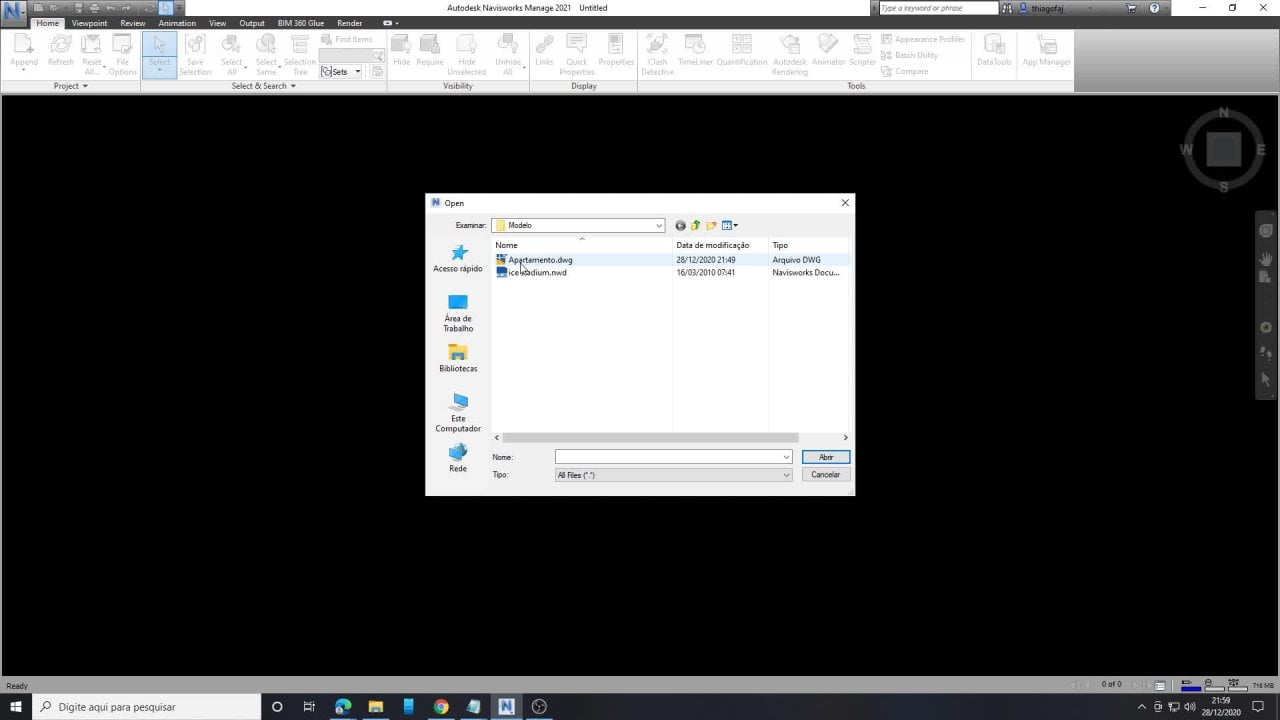Open the View ribbon tab
Viewport: 1280px width, 720px height.
pos(217,23)
